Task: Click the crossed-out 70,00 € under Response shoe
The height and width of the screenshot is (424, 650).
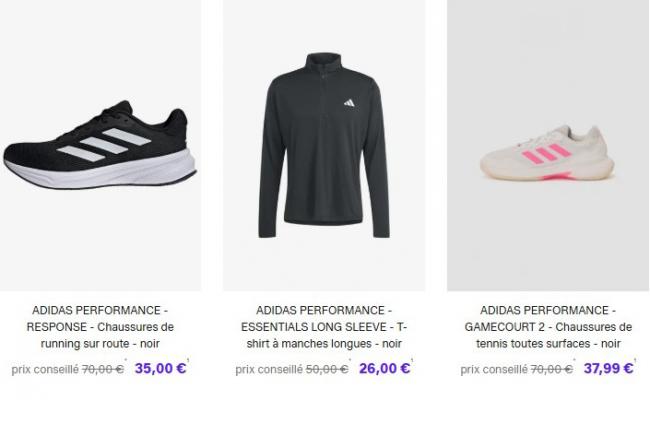Action: click(102, 369)
